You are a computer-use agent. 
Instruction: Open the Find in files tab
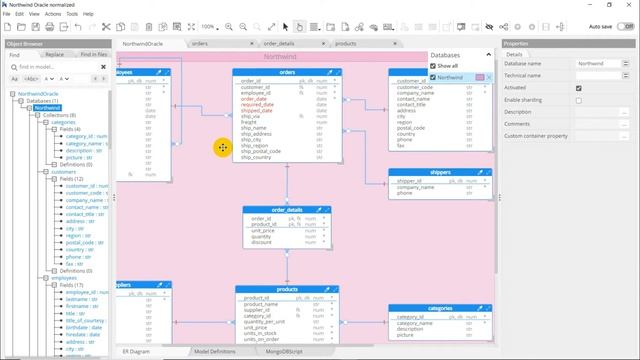94,55
